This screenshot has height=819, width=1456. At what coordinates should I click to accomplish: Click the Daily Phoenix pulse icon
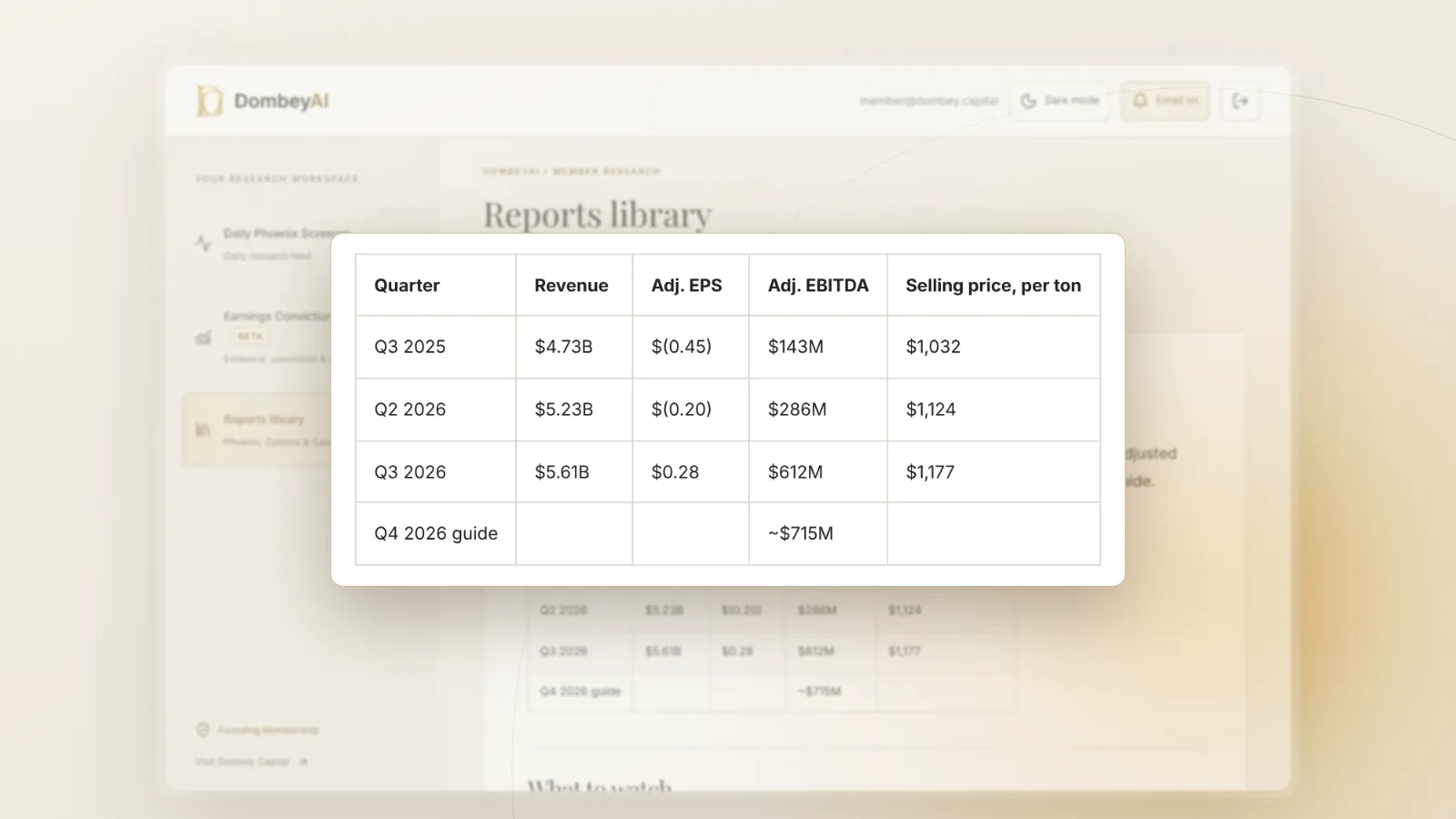[x=203, y=243]
